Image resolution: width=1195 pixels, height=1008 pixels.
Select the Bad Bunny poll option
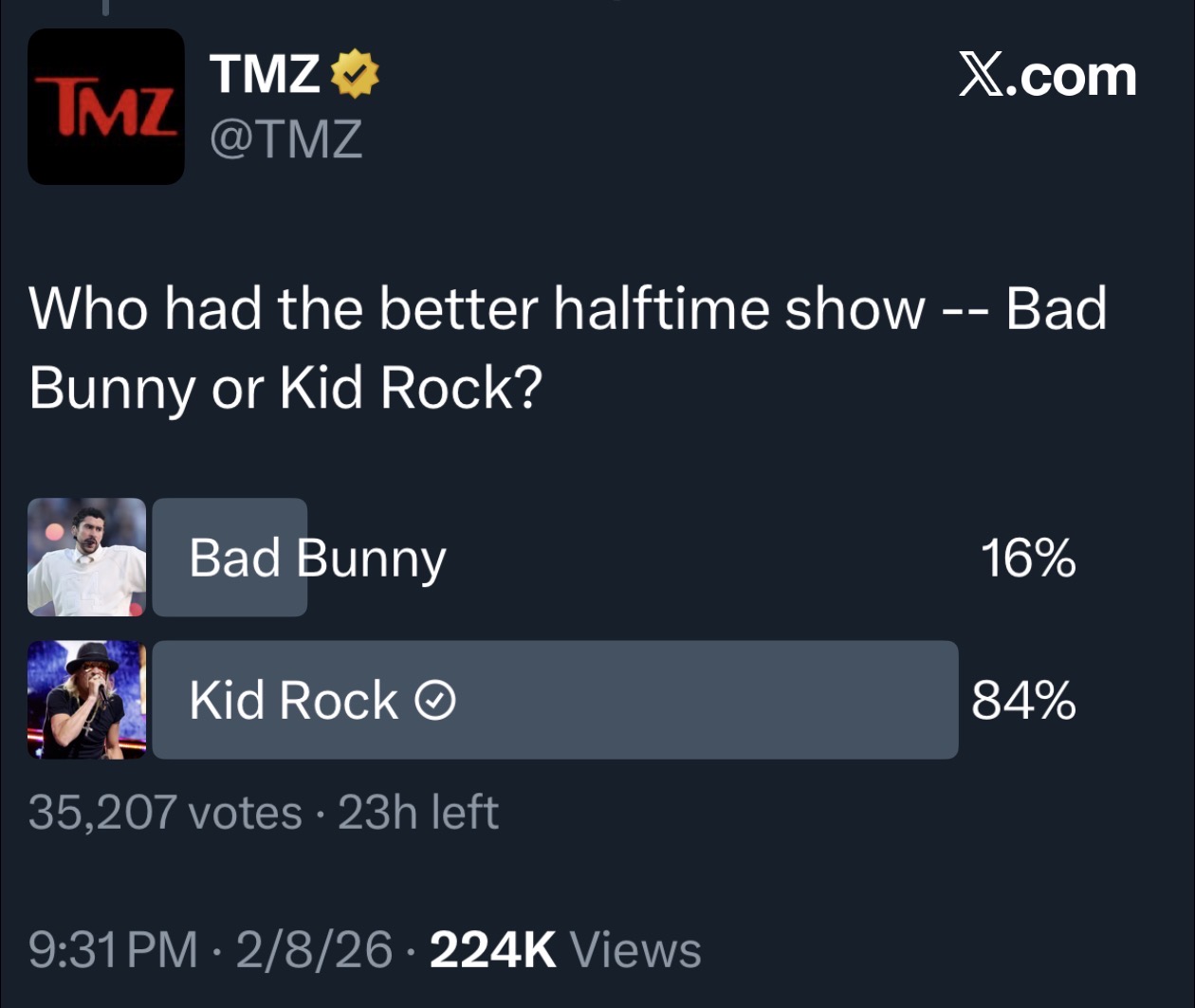[x=317, y=558]
